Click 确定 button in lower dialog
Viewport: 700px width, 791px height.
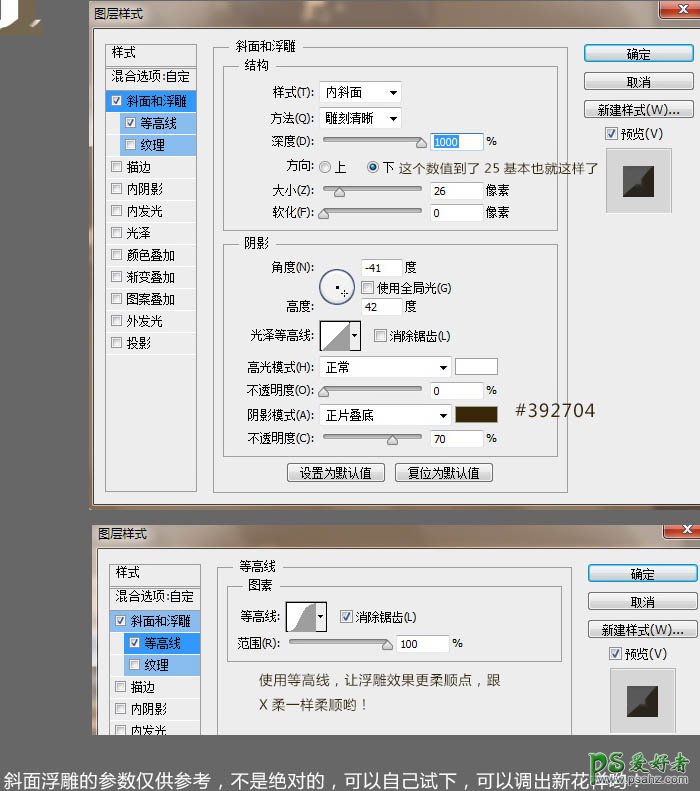coord(643,574)
